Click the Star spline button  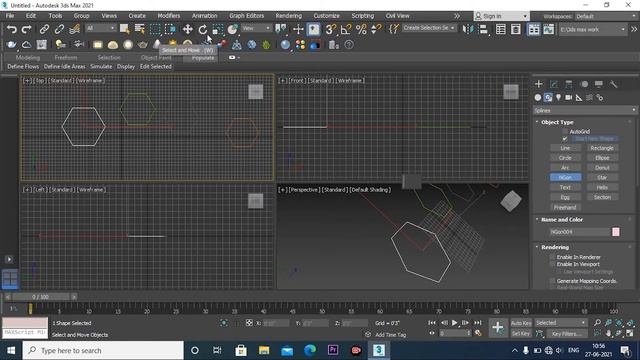pos(602,178)
